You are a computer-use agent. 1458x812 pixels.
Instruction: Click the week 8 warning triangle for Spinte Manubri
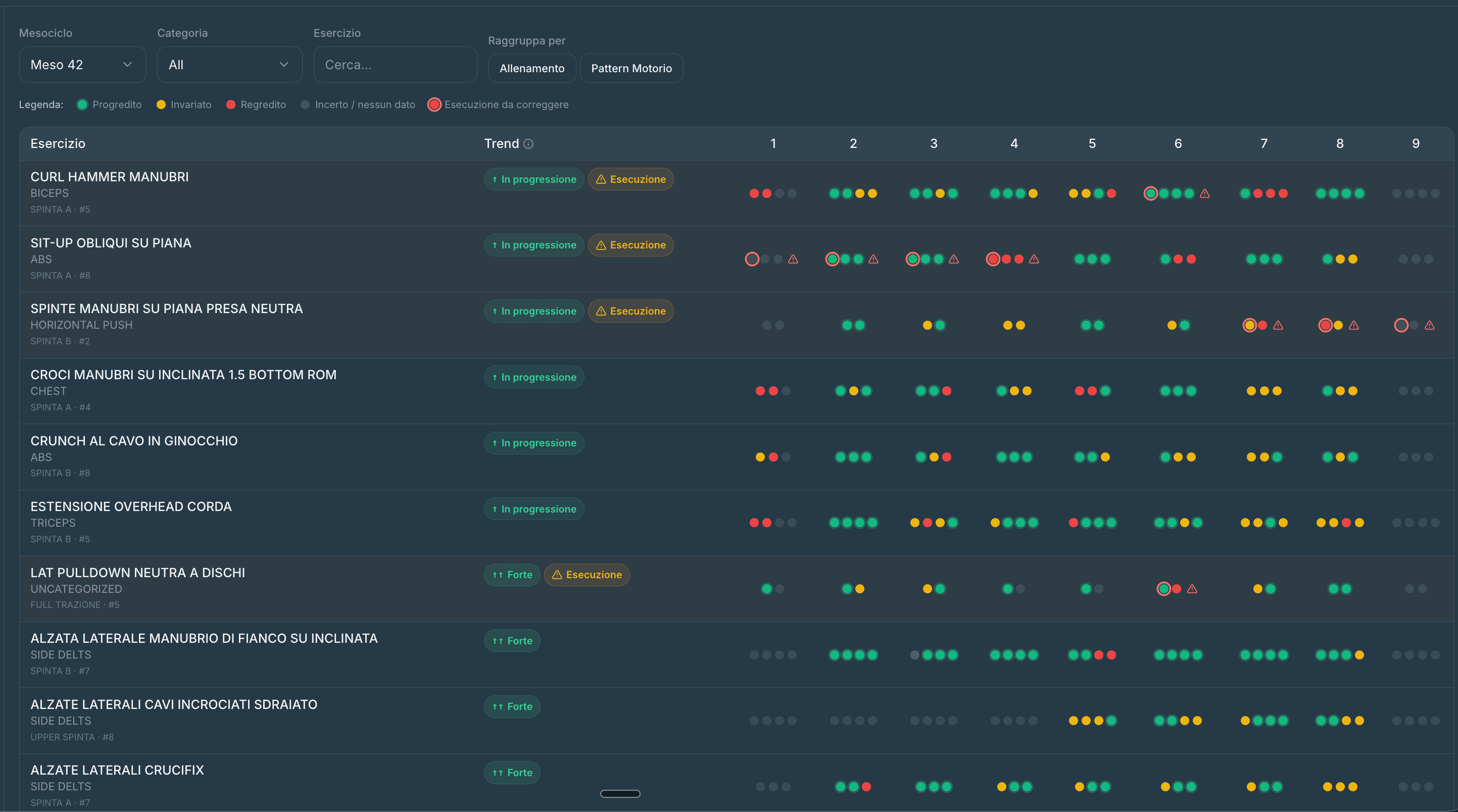pos(1354,325)
